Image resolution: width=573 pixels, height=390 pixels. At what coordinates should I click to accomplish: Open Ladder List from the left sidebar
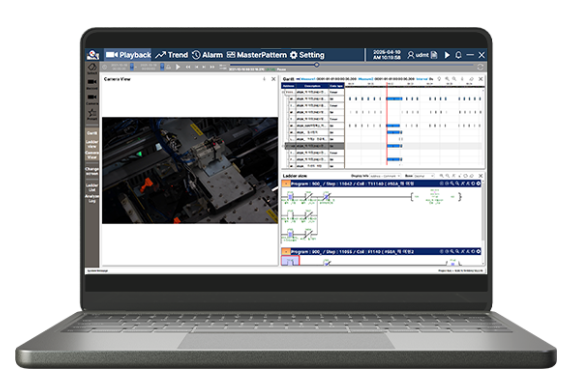(92, 188)
